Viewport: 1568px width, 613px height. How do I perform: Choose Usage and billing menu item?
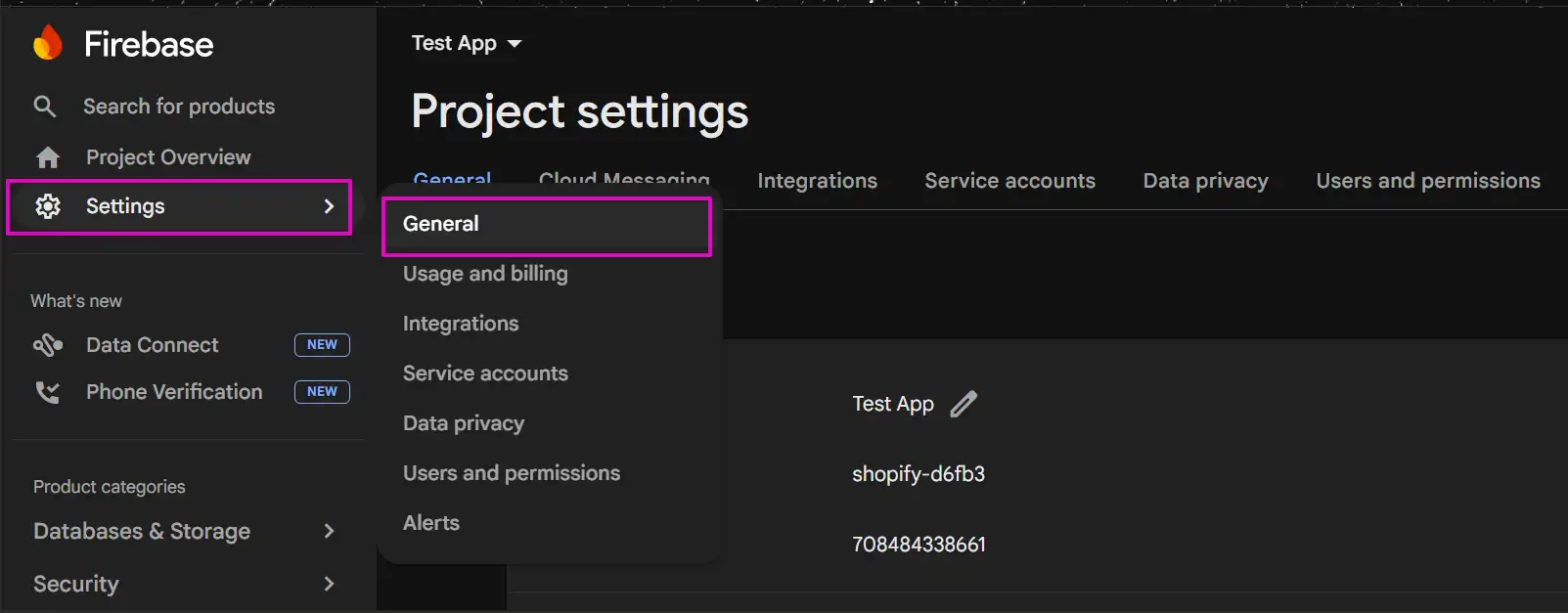485,274
